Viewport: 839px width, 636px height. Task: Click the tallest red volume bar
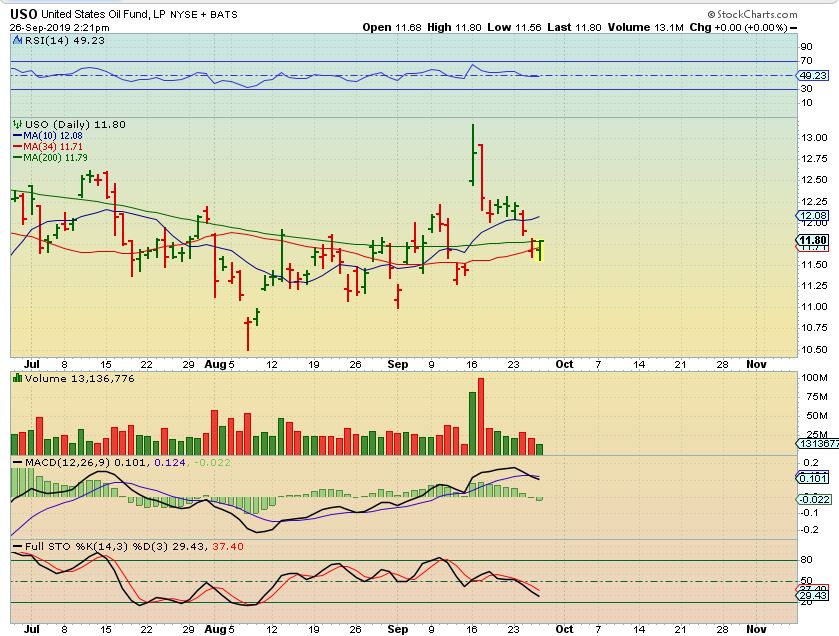480,416
